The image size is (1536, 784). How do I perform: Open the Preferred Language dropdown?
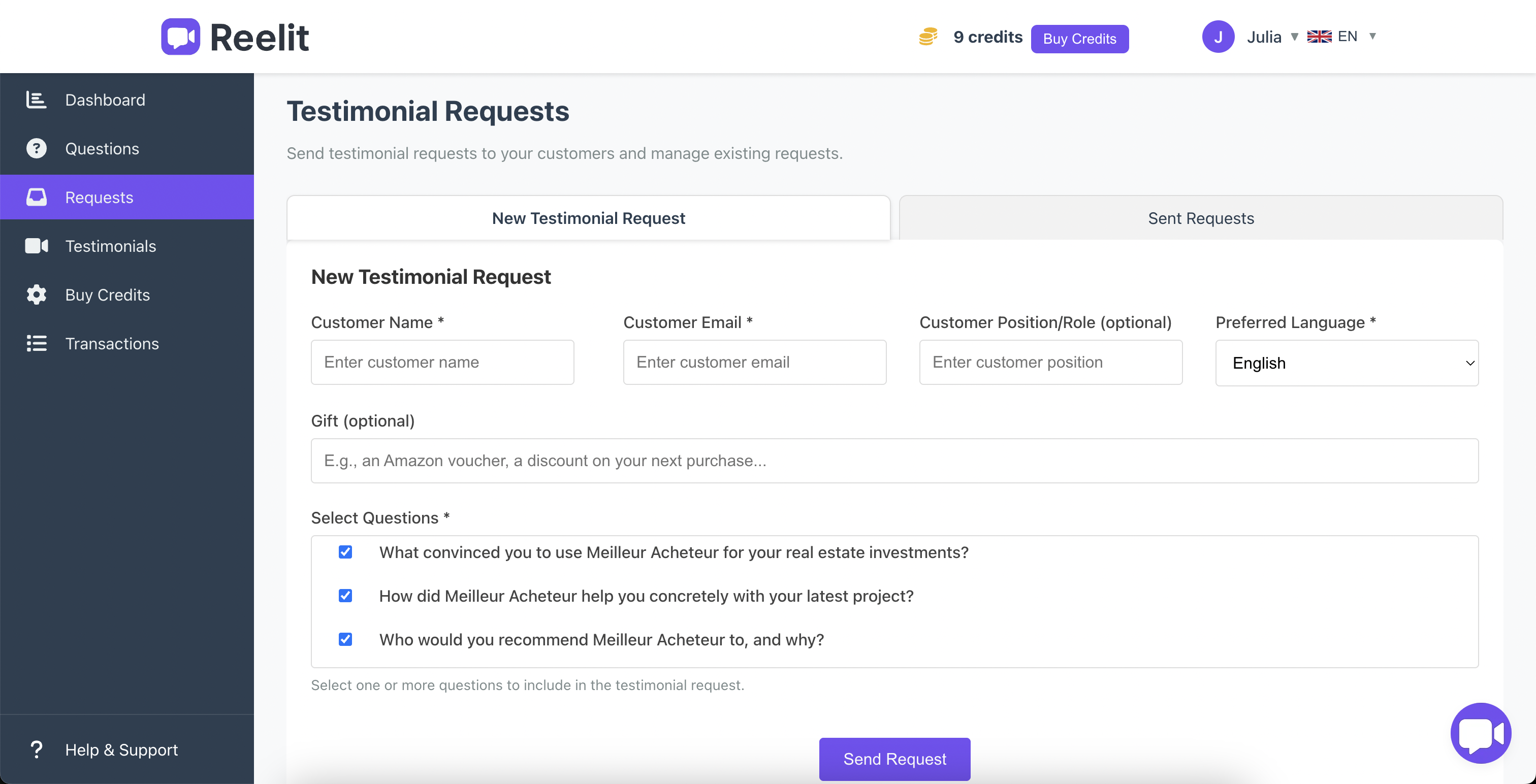pos(1347,363)
